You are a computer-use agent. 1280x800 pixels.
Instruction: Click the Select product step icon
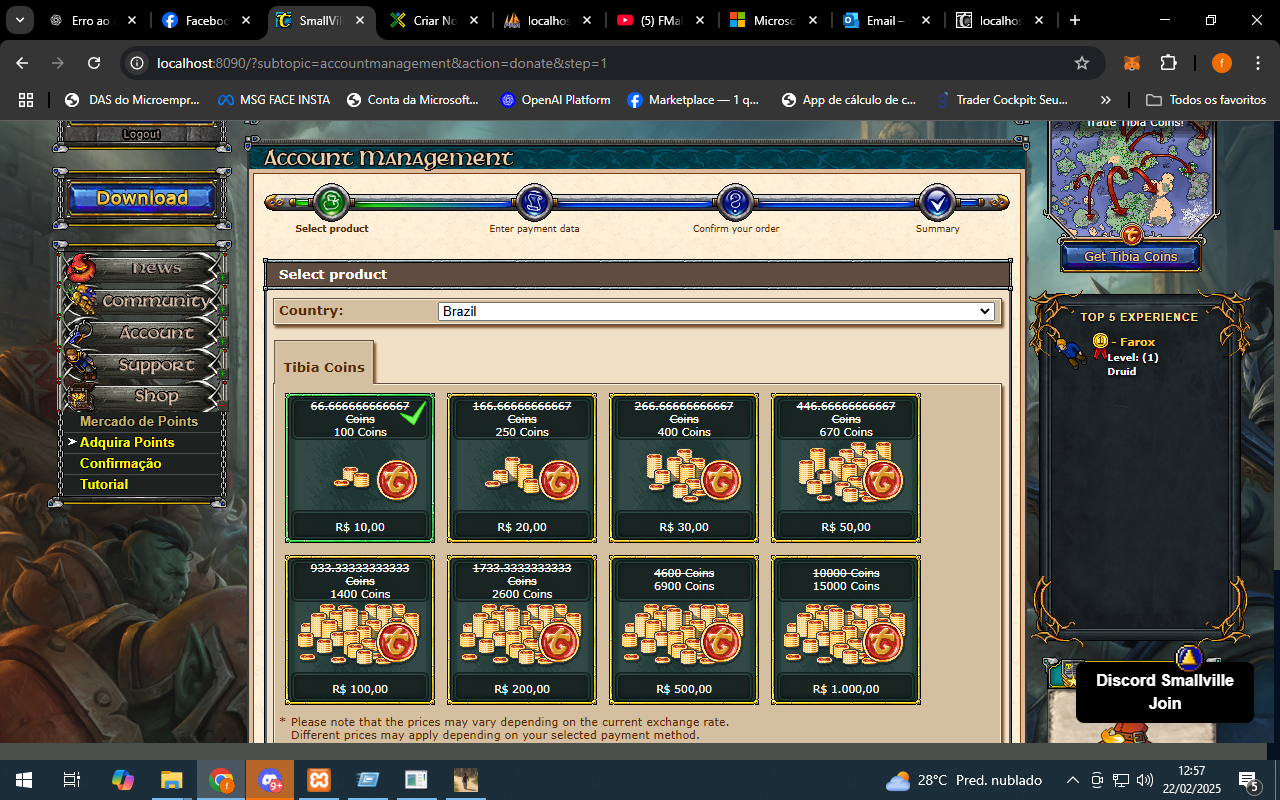coord(332,203)
